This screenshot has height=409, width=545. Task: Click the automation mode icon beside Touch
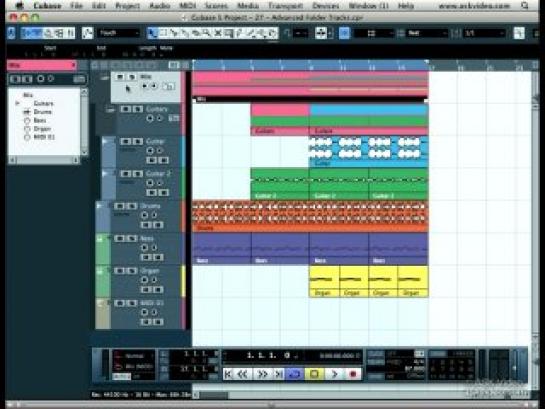pyautogui.click(x=87, y=33)
